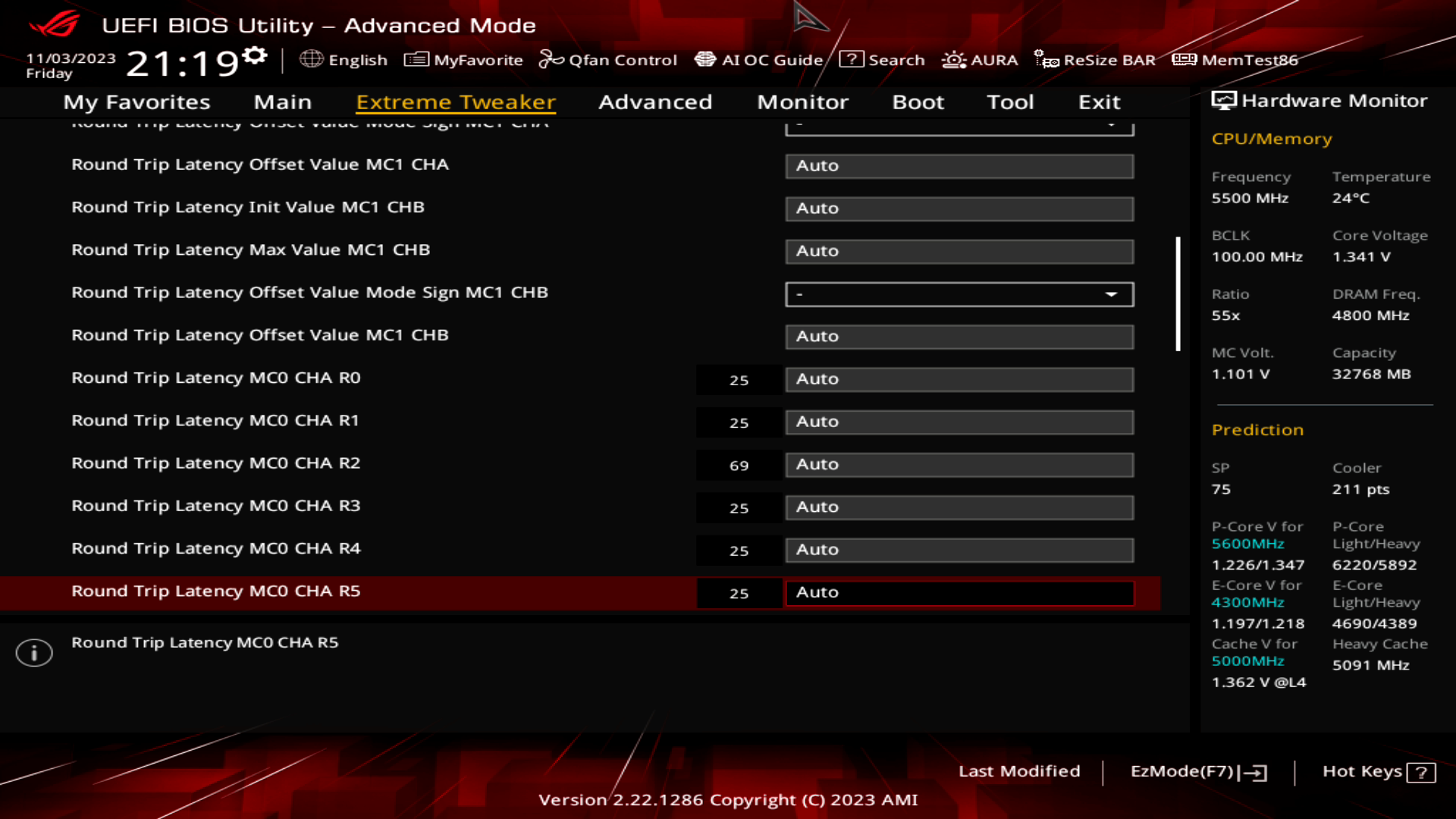The height and width of the screenshot is (819, 1456).
Task: Open AURA RGB lighting settings
Action: (980, 60)
